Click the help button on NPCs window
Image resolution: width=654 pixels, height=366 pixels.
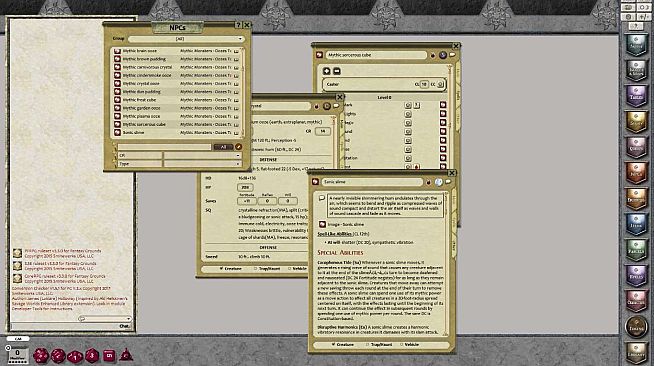click(x=238, y=25)
